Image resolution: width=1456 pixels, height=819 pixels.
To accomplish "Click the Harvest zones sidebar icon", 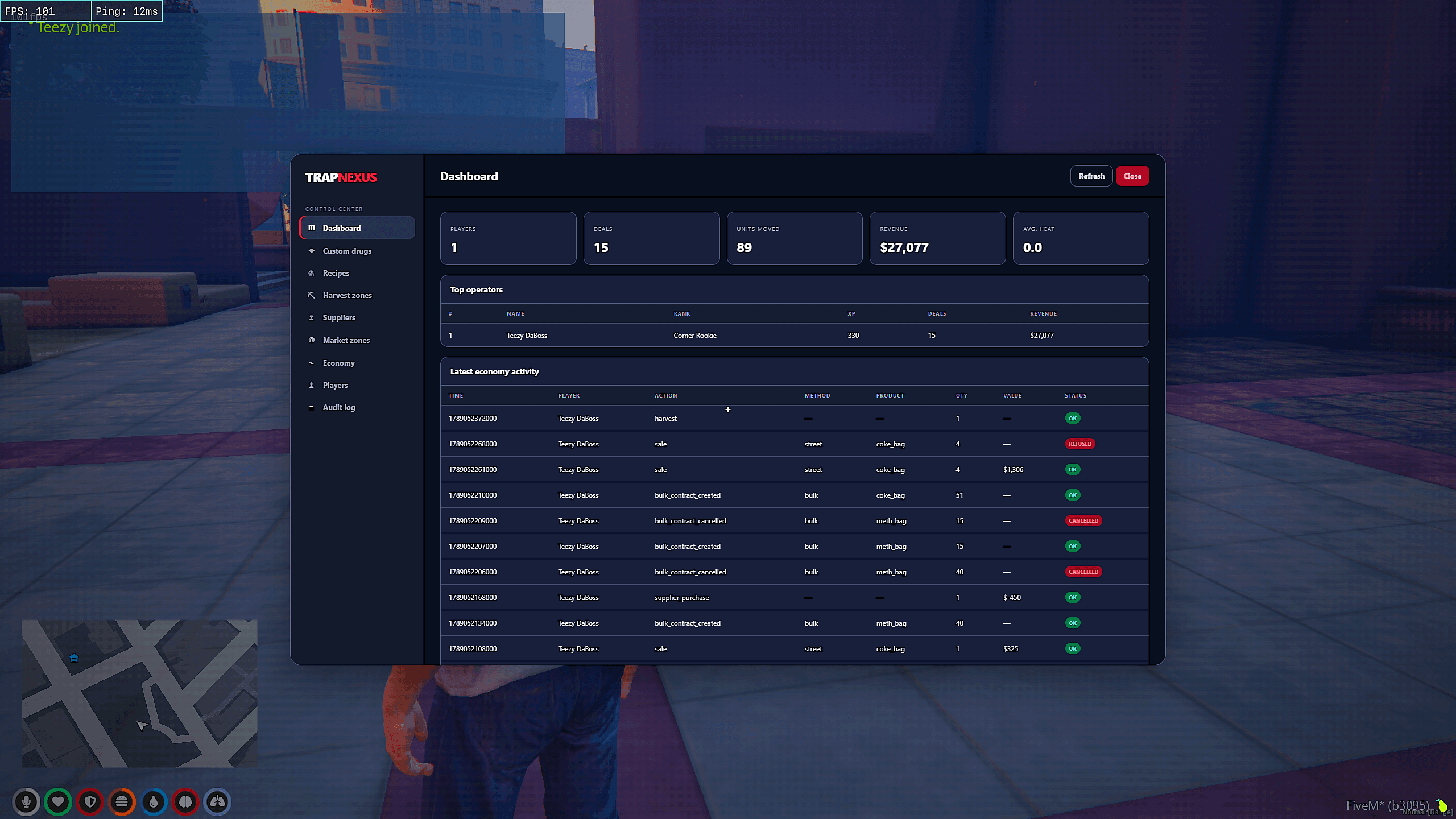I will [x=311, y=295].
